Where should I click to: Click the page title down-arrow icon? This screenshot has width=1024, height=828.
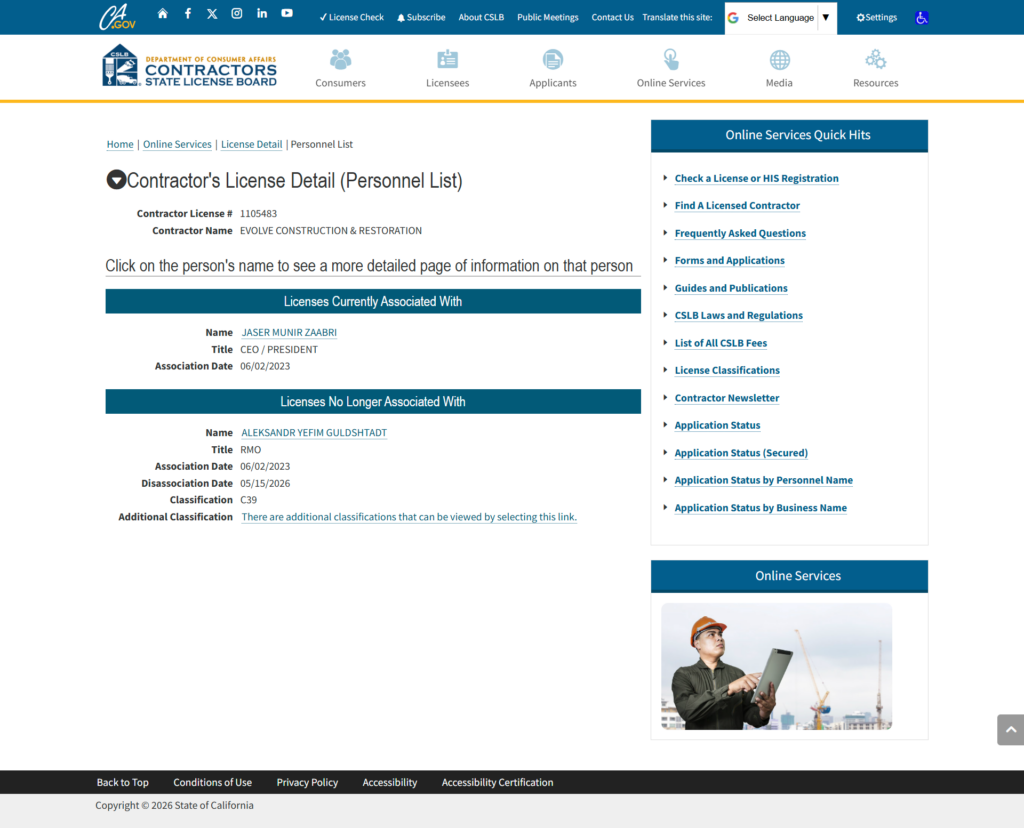tap(116, 180)
